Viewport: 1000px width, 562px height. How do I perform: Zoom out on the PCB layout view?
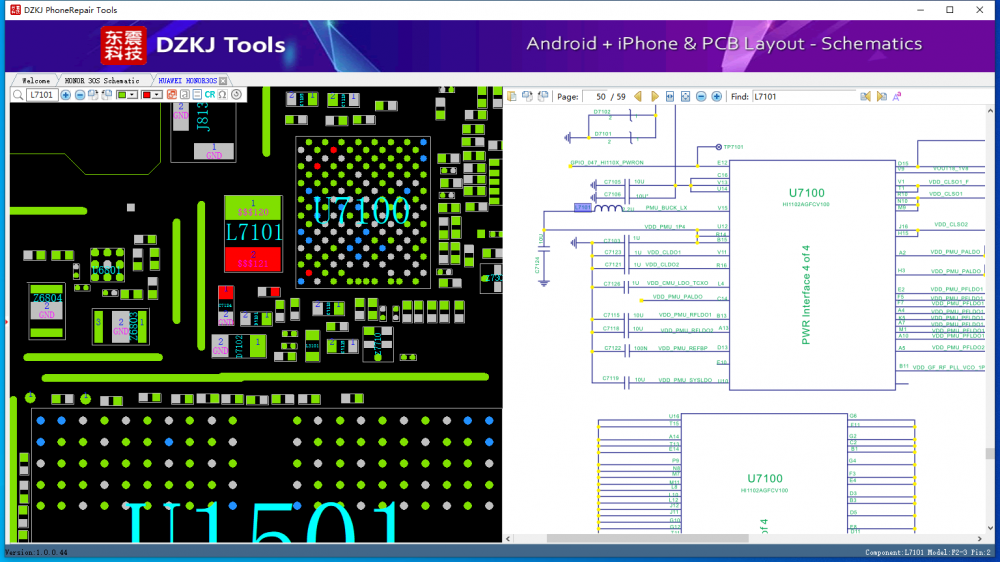pyautogui.click(x=80, y=95)
